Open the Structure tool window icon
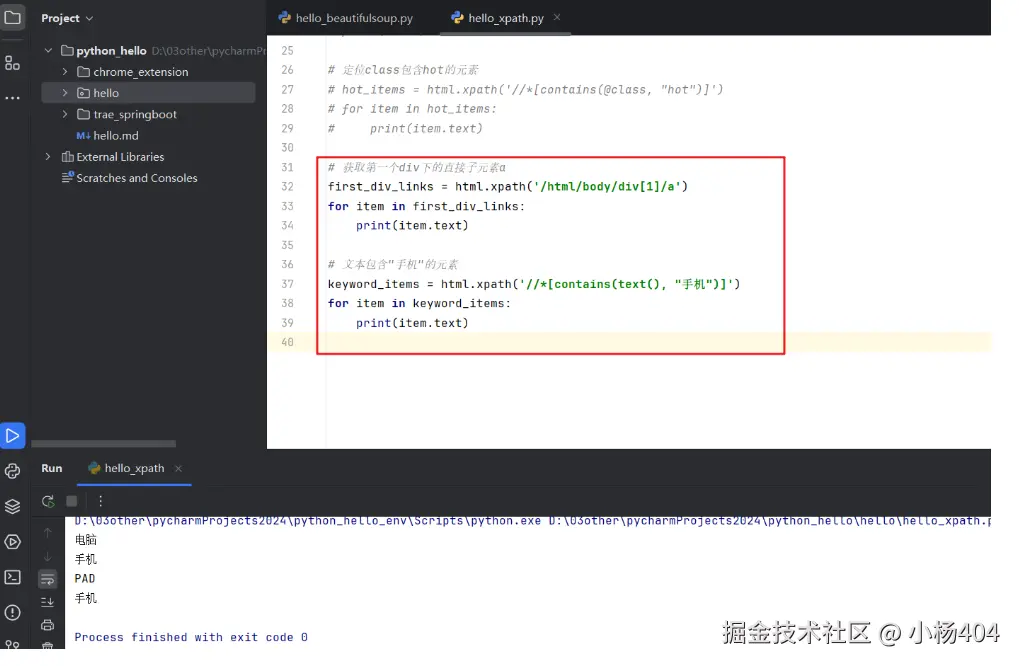The width and height of the screenshot is (1019, 666). click(x=12, y=62)
